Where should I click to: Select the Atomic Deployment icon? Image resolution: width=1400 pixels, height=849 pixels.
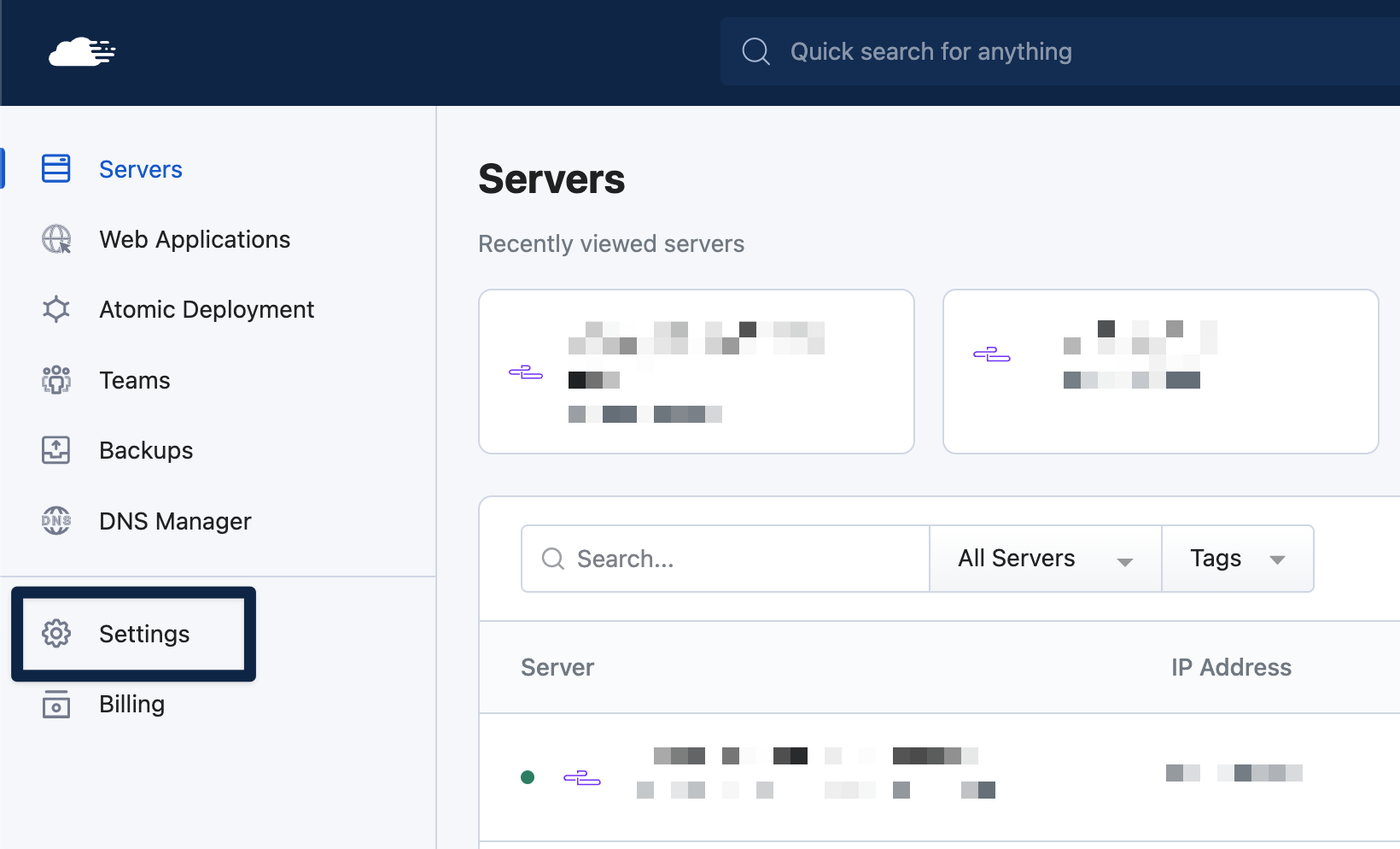pos(55,309)
